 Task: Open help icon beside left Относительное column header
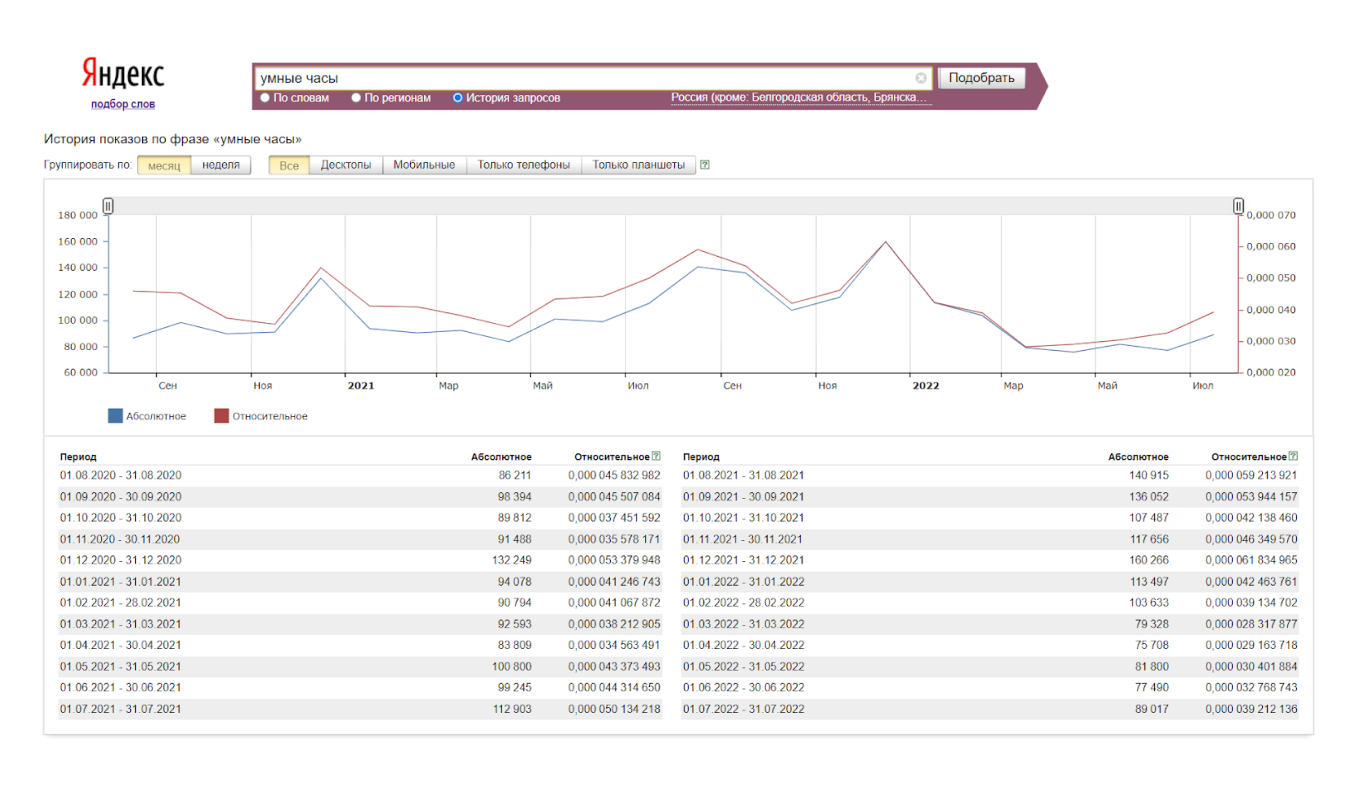click(656, 456)
